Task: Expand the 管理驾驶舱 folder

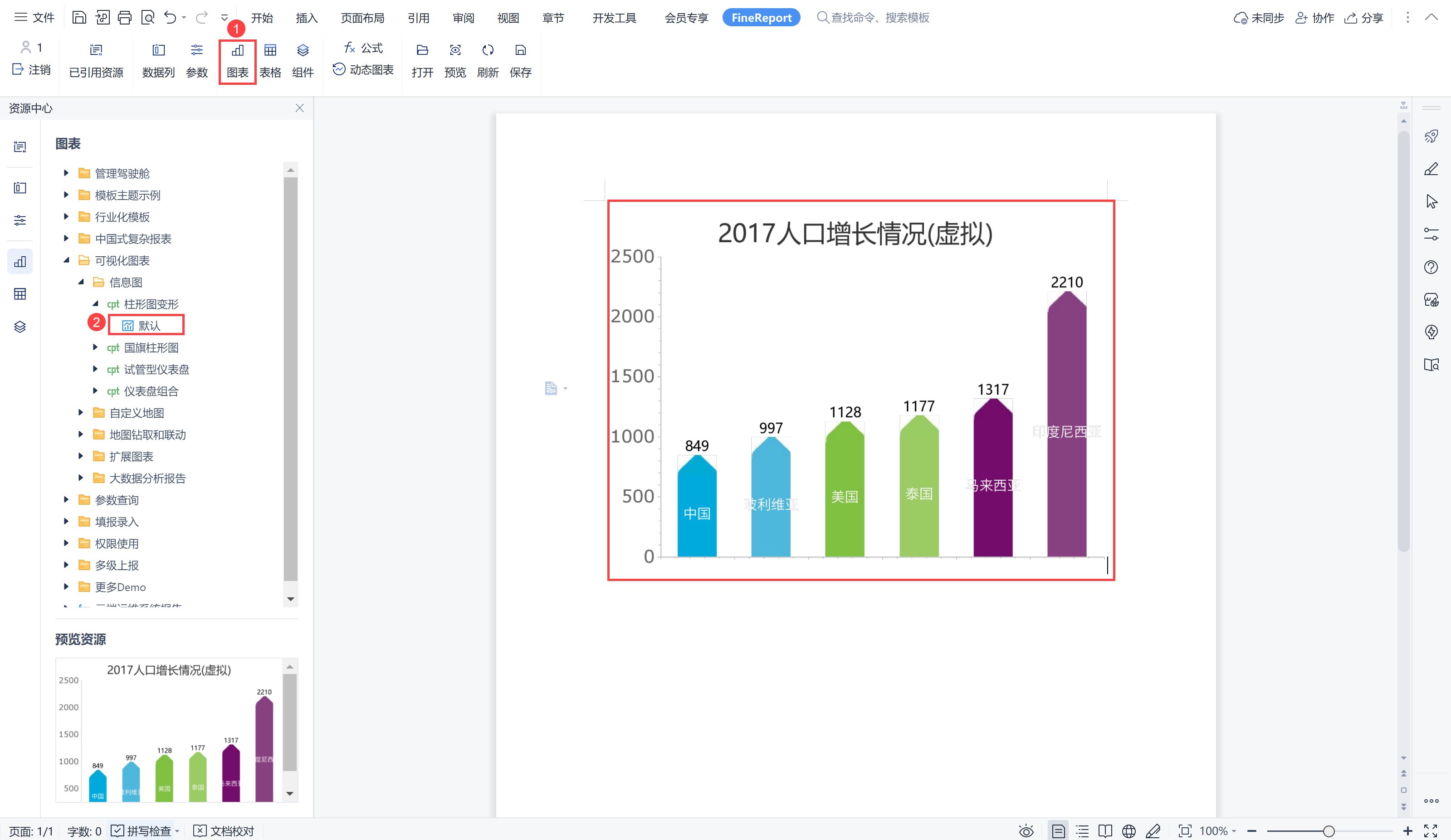Action: click(x=66, y=173)
